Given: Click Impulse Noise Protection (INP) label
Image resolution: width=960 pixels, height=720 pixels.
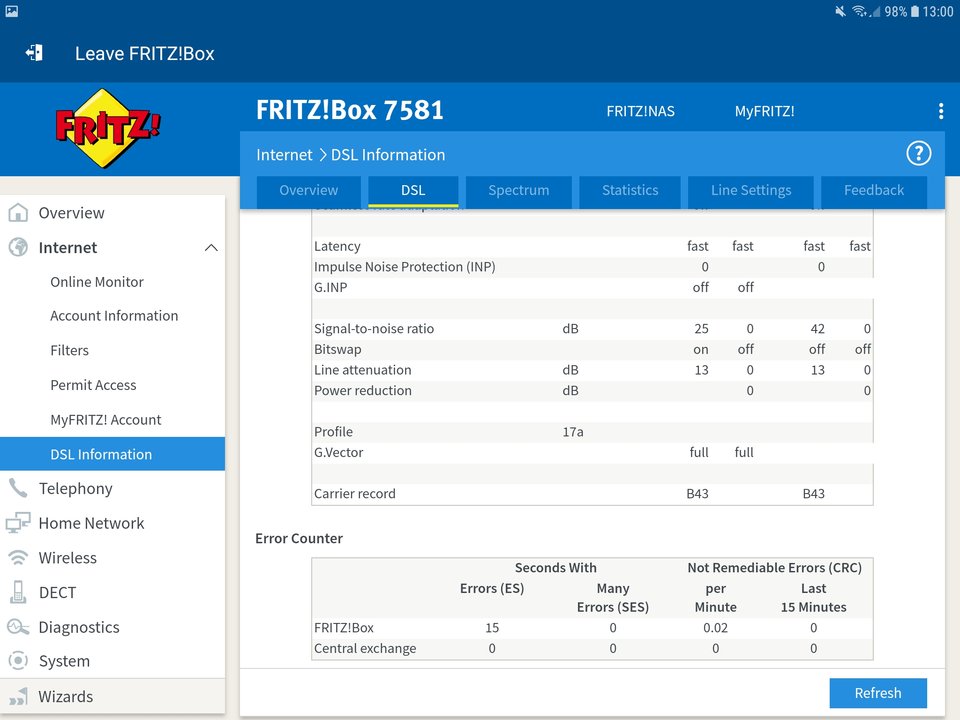Looking at the screenshot, I should click(404, 267).
